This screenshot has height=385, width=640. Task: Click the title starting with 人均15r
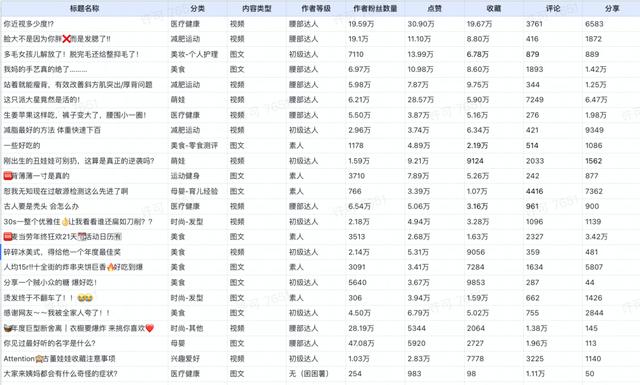click(73, 267)
